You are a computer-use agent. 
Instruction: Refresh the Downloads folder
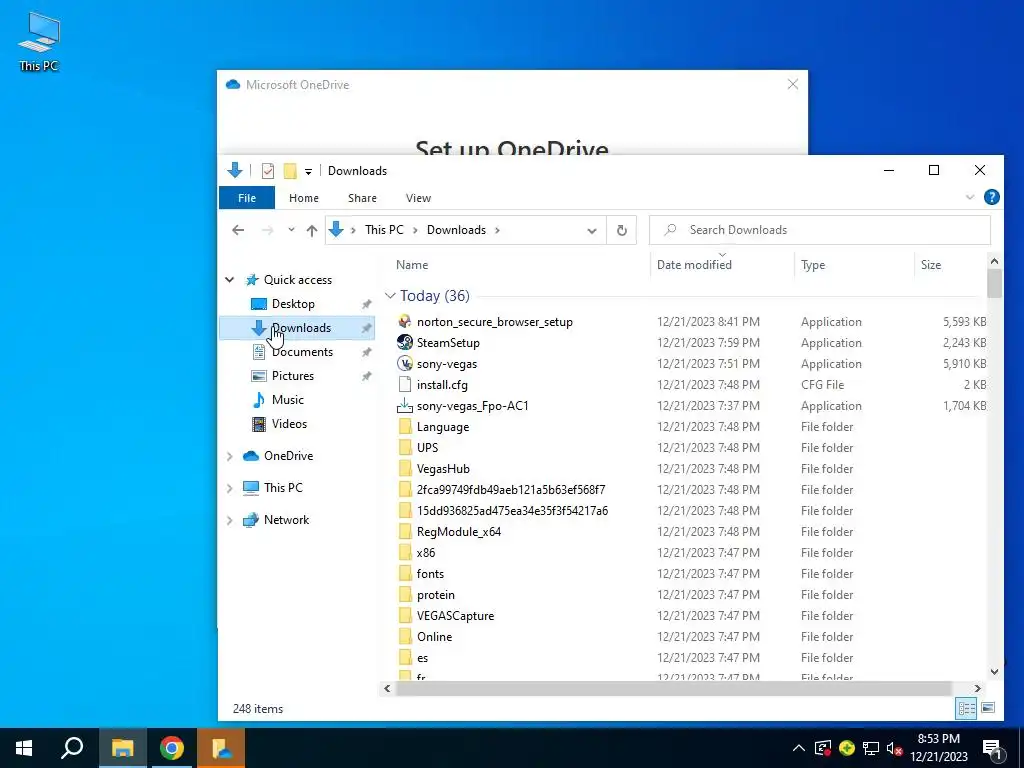click(x=622, y=231)
